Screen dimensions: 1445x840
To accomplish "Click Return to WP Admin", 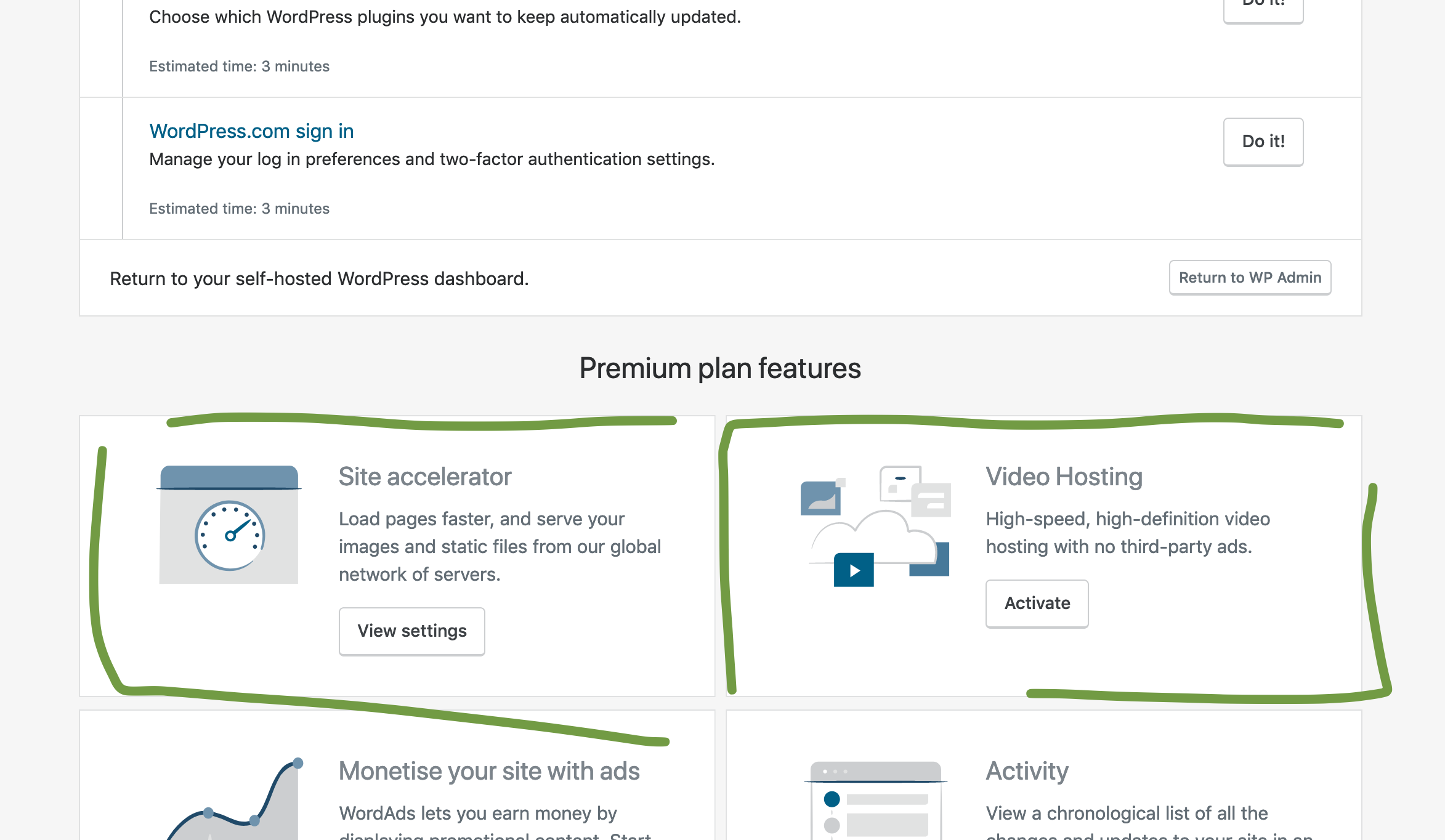I will coord(1250,277).
